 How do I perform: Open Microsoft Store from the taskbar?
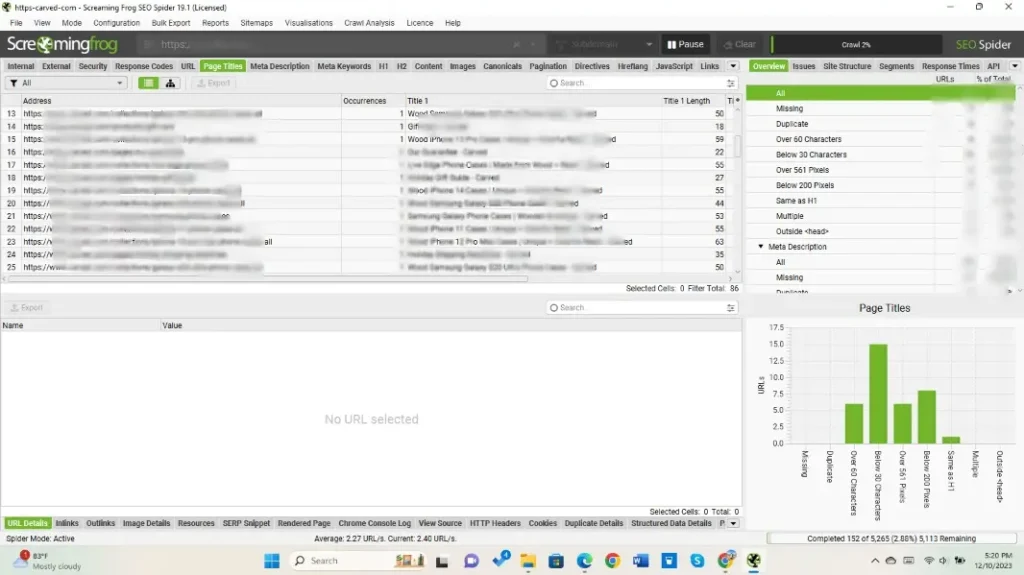[556, 561]
